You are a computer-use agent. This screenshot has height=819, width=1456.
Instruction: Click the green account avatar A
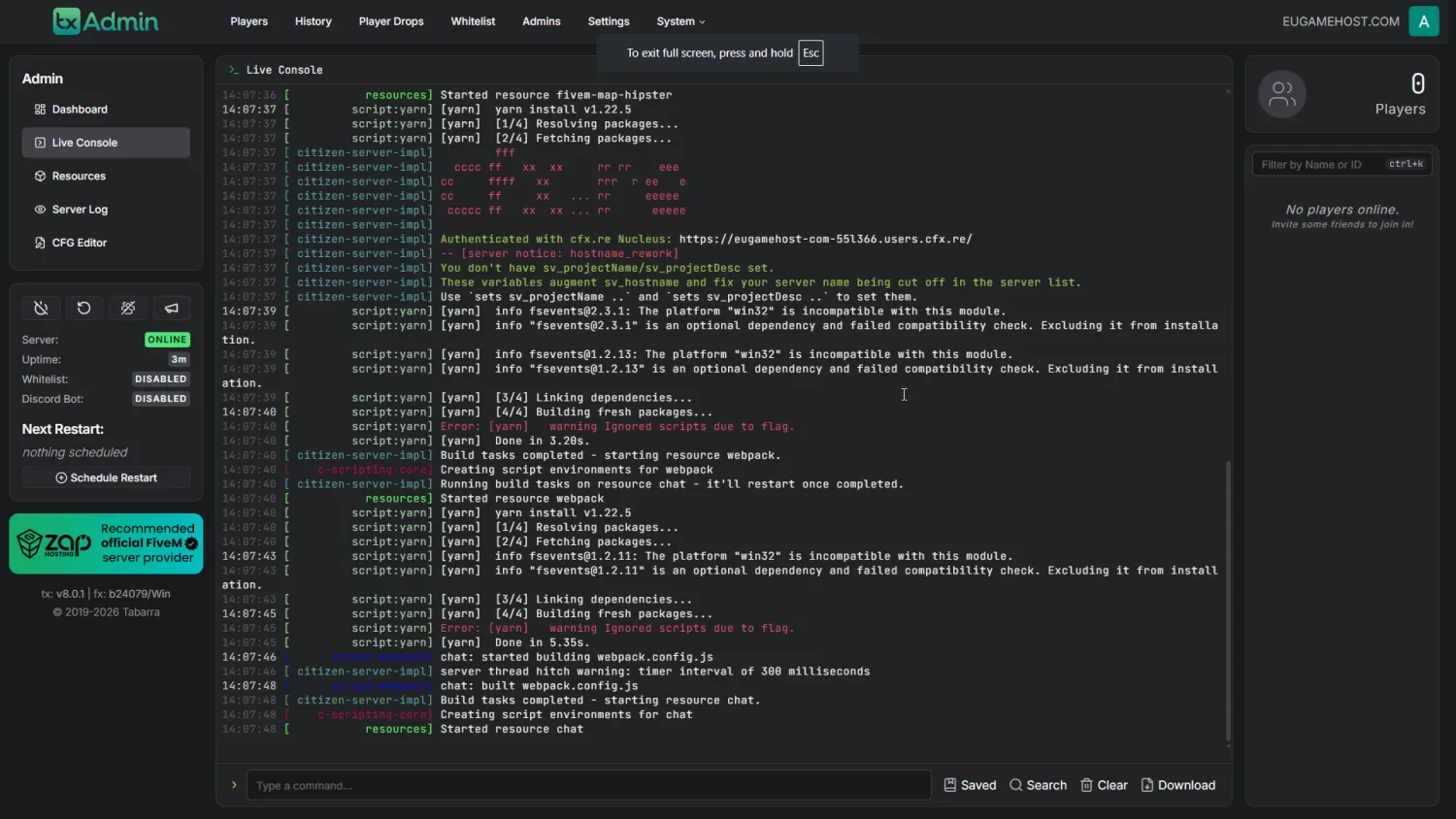(x=1424, y=21)
